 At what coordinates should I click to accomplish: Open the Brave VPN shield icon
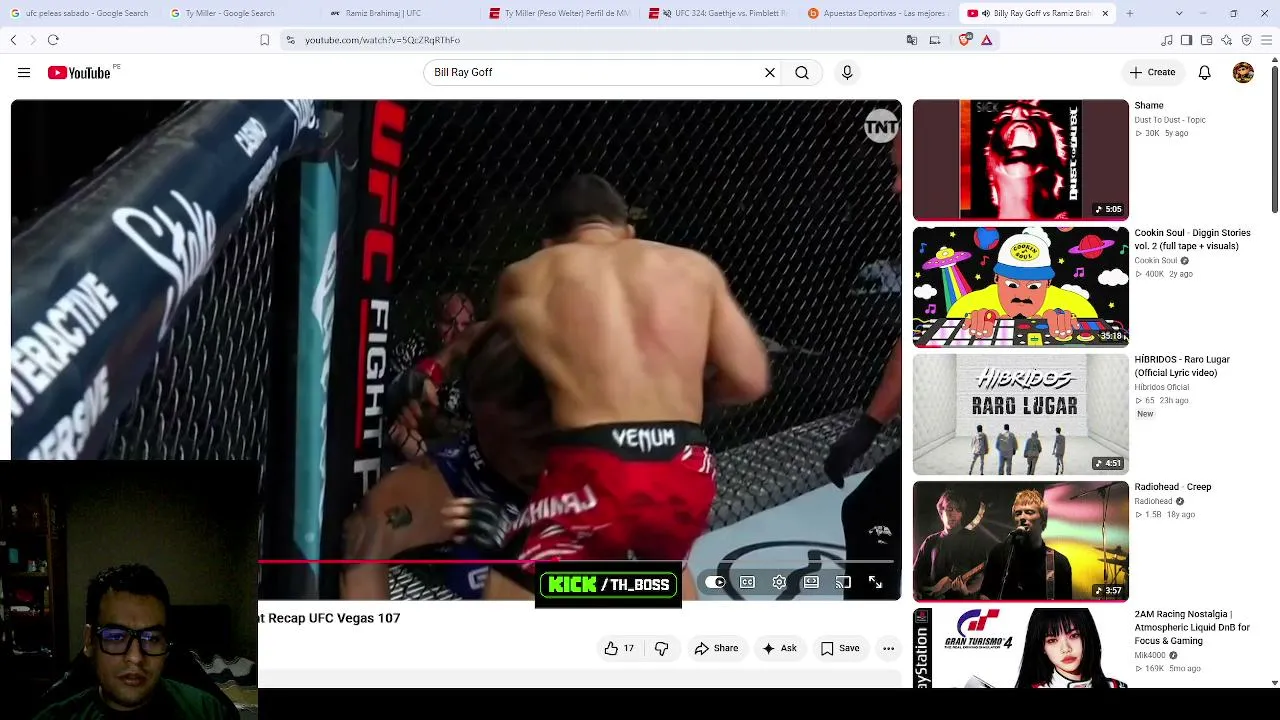1246,40
